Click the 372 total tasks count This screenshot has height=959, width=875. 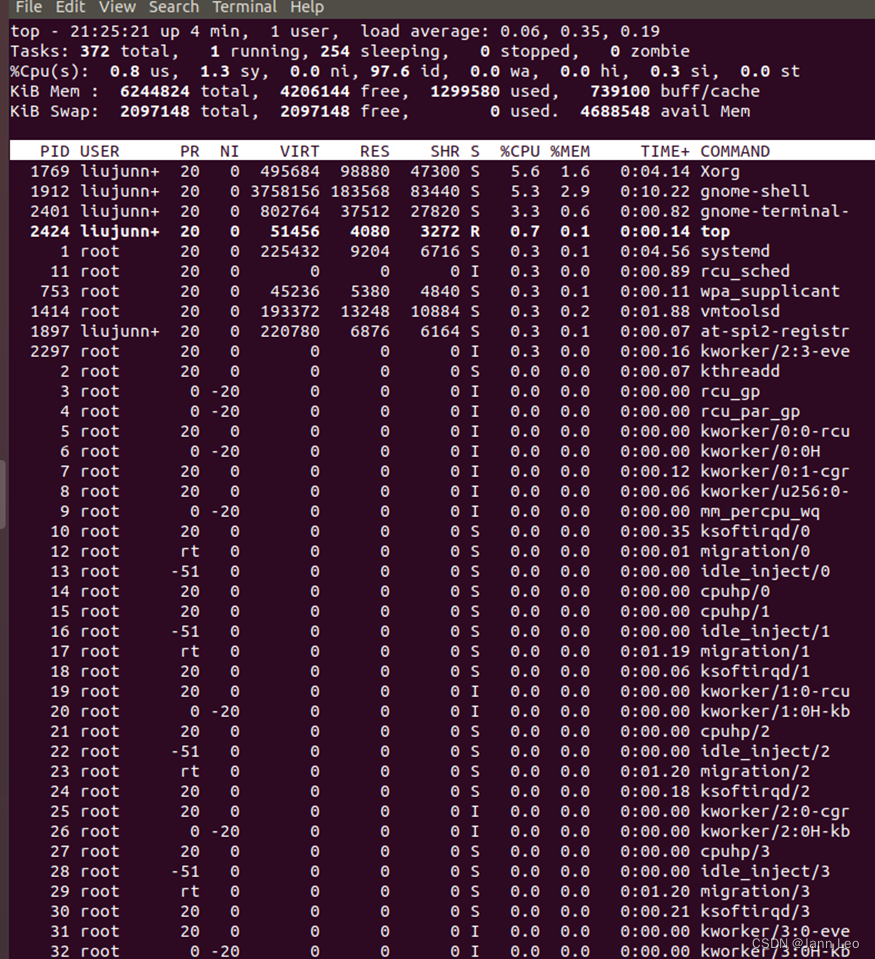95,51
